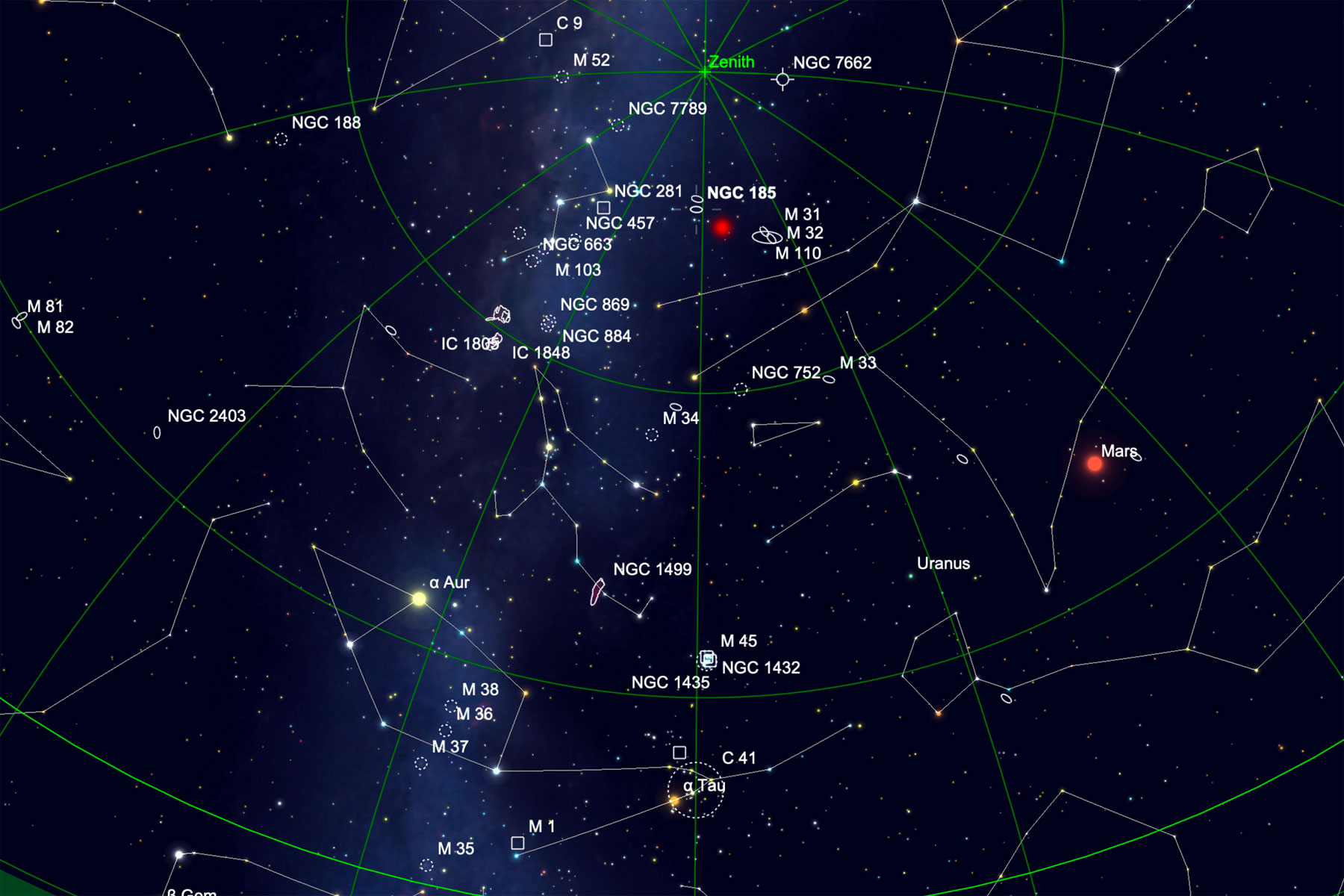1344x896 pixels.
Task: Click the M 45 cluster marker
Action: coord(707,659)
